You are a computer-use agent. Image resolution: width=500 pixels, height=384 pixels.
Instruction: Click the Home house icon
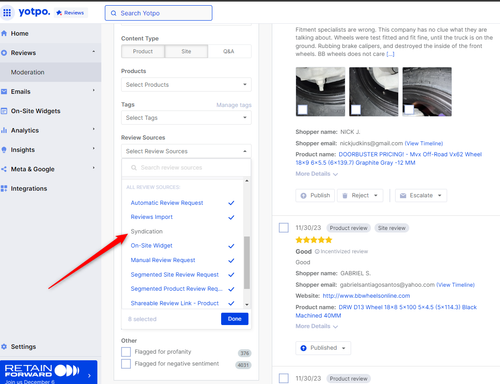[4, 33]
